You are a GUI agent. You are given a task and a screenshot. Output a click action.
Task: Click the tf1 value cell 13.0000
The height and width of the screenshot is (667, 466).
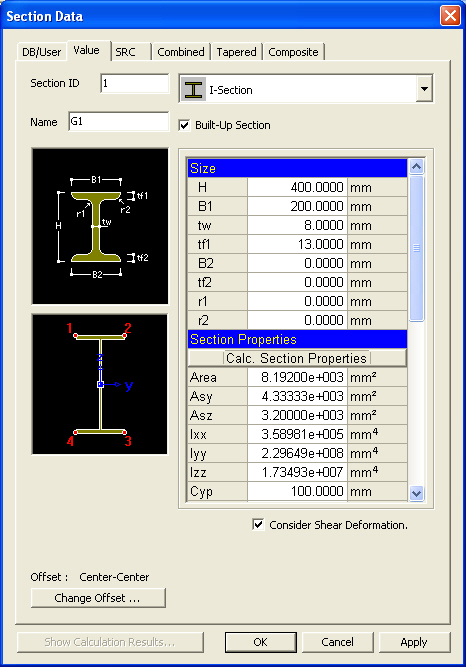[x=297, y=244]
